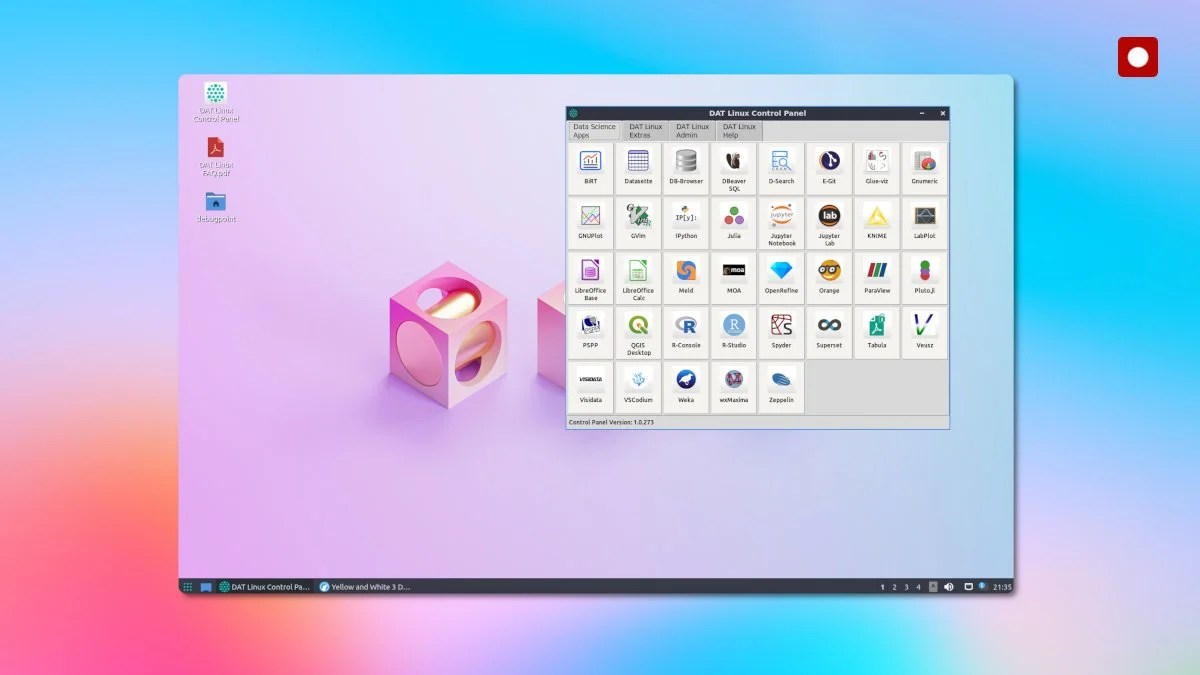Start Weka
This screenshot has height=675, width=1200.
tap(686, 388)
